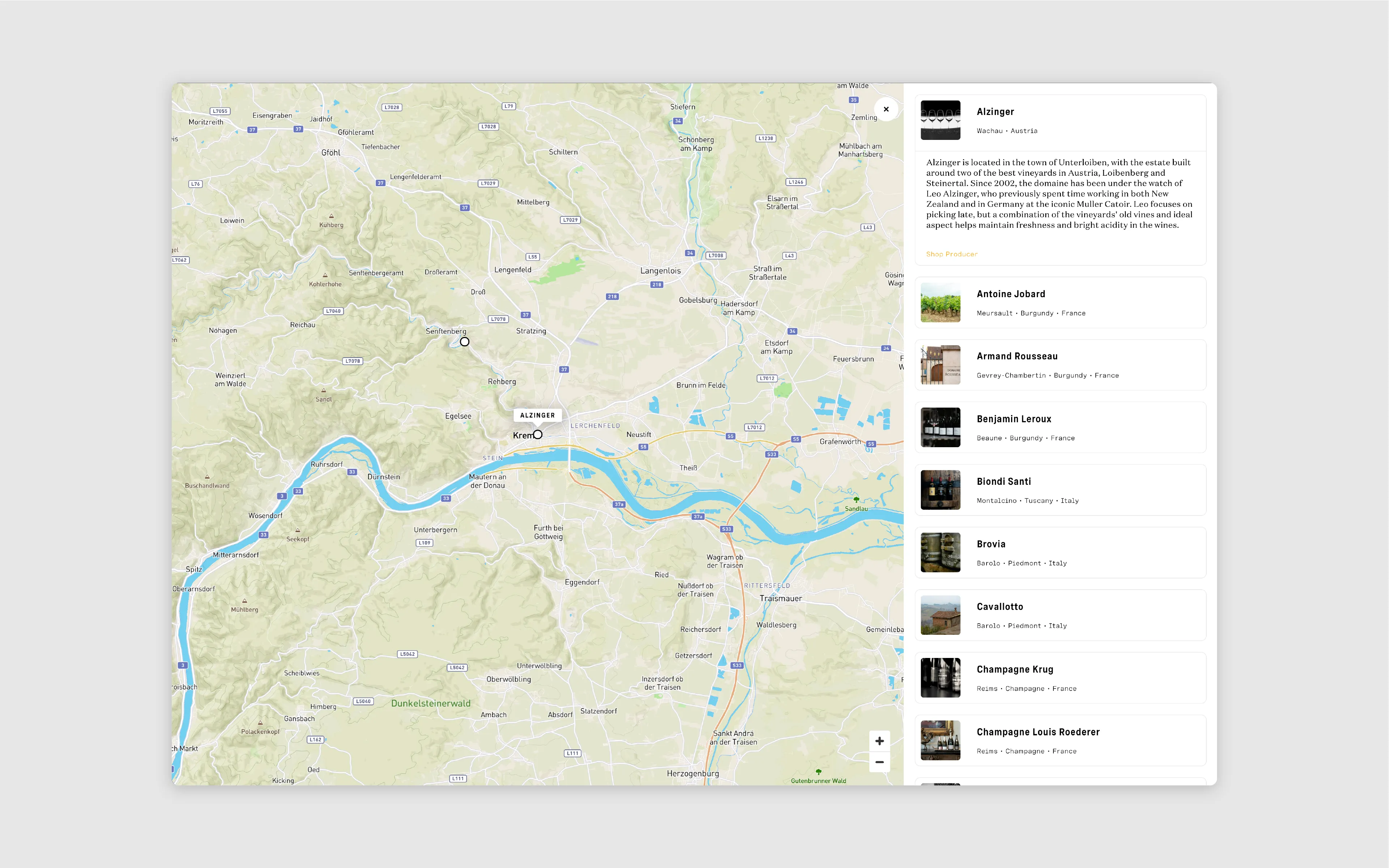1389x868 pixels.
Task: Click the Alzinger description paragraph
Action: [1060, 193]
